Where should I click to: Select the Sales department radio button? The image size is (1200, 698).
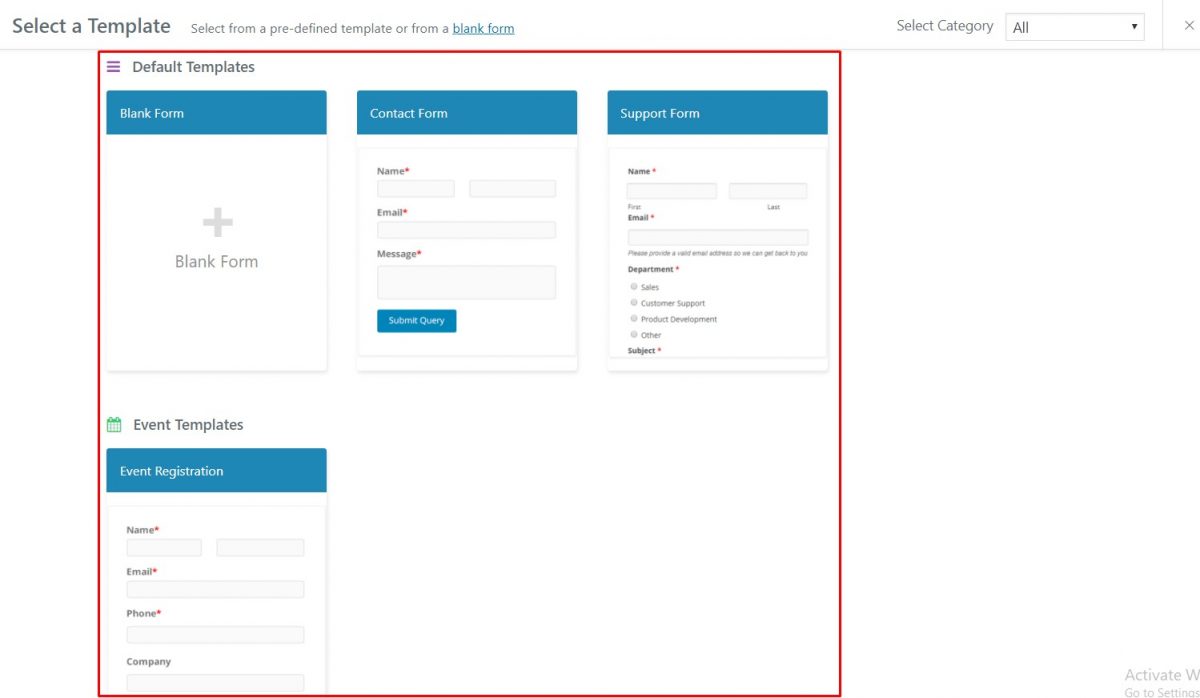pos(634,286)
